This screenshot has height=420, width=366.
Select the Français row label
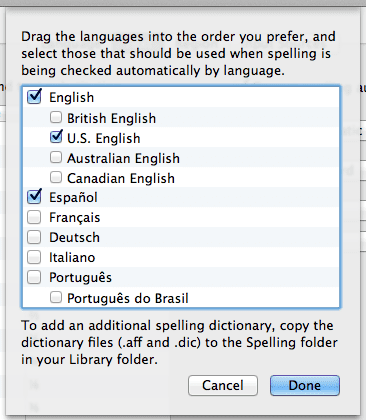[75, 218]
